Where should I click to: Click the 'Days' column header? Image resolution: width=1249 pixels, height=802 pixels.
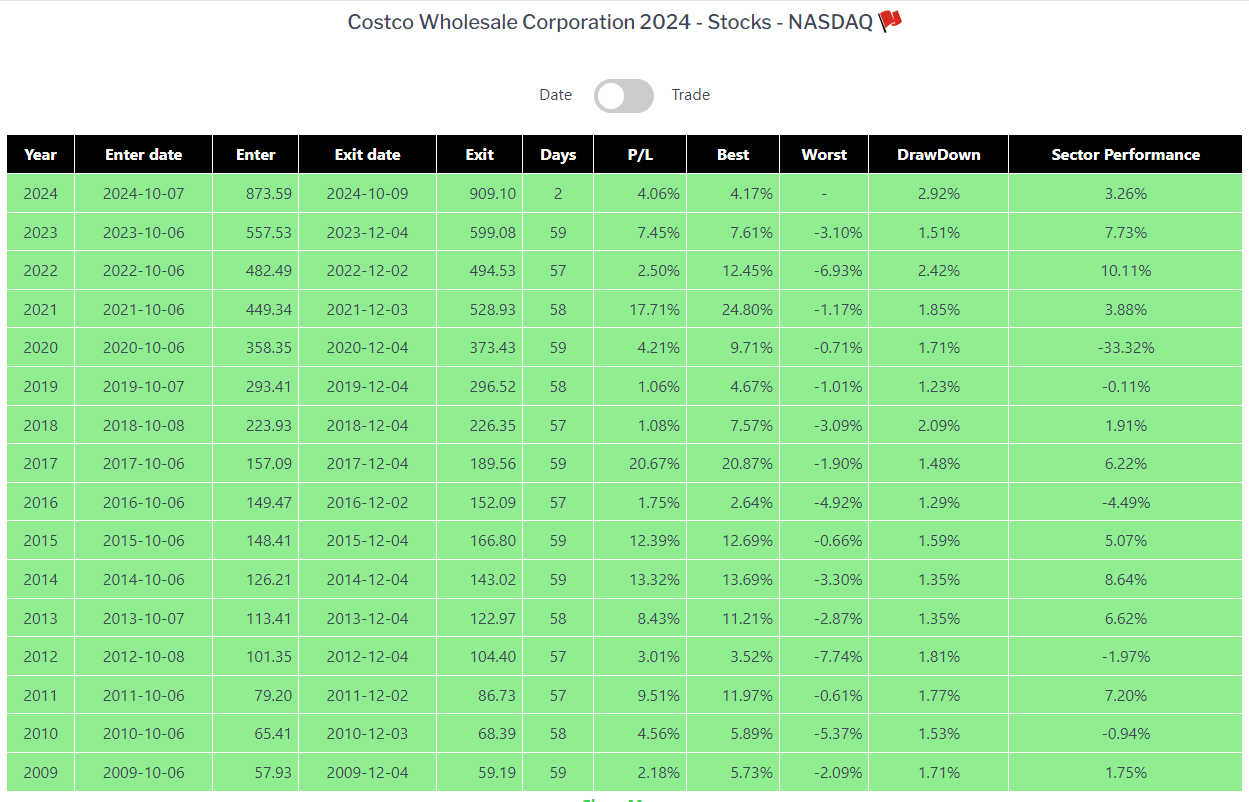point(558,155)
